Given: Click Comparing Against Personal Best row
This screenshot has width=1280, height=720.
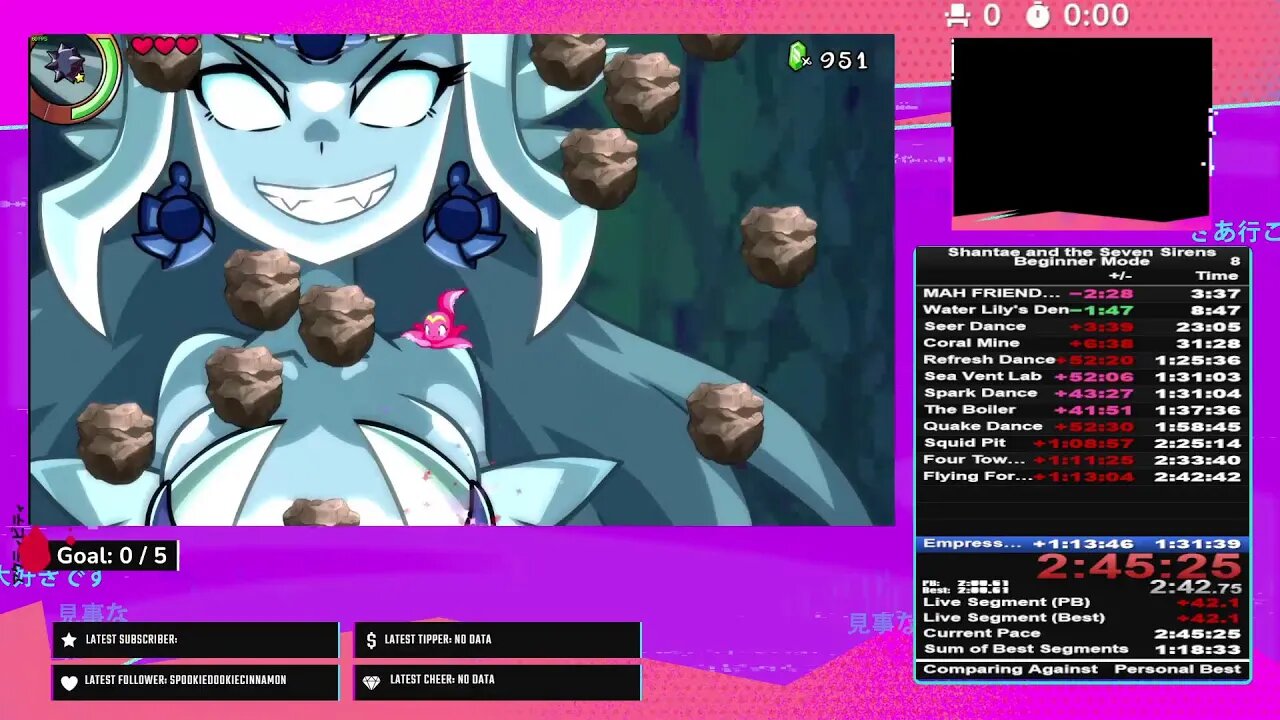Looking at the screenshot, I should point(1082,670).
